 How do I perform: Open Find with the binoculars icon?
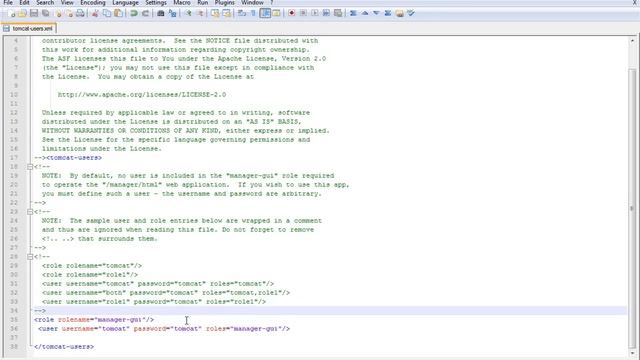(160, 13)
